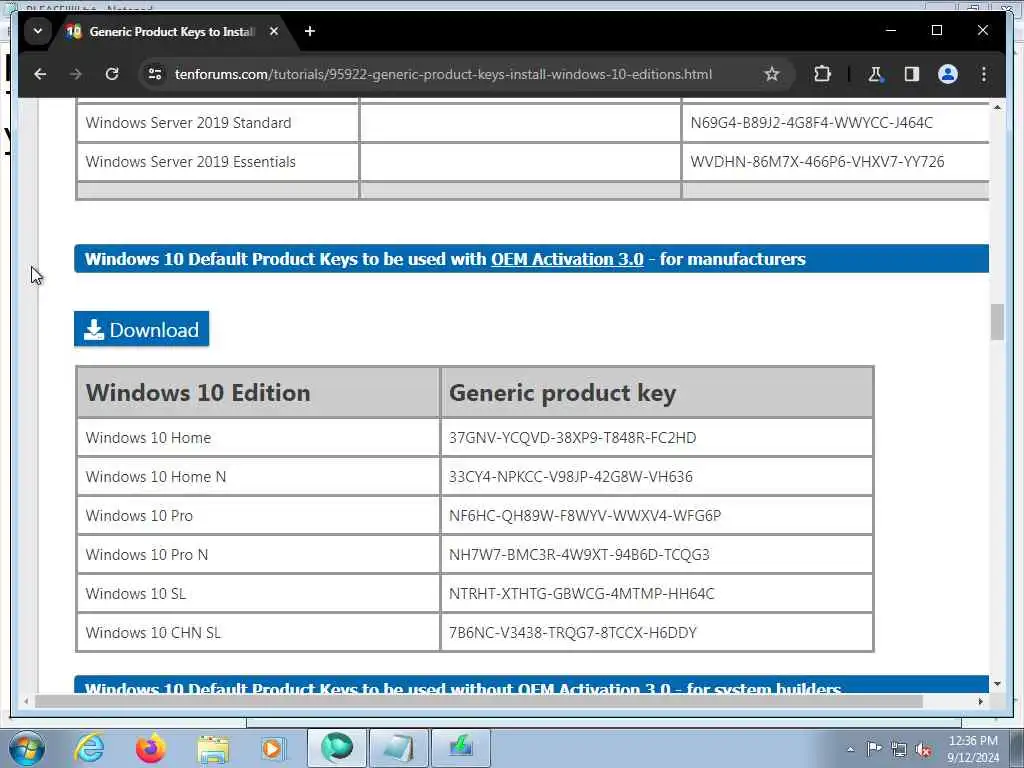
Task: Open the green arrow installer taskbar icon
Action: 460,748
